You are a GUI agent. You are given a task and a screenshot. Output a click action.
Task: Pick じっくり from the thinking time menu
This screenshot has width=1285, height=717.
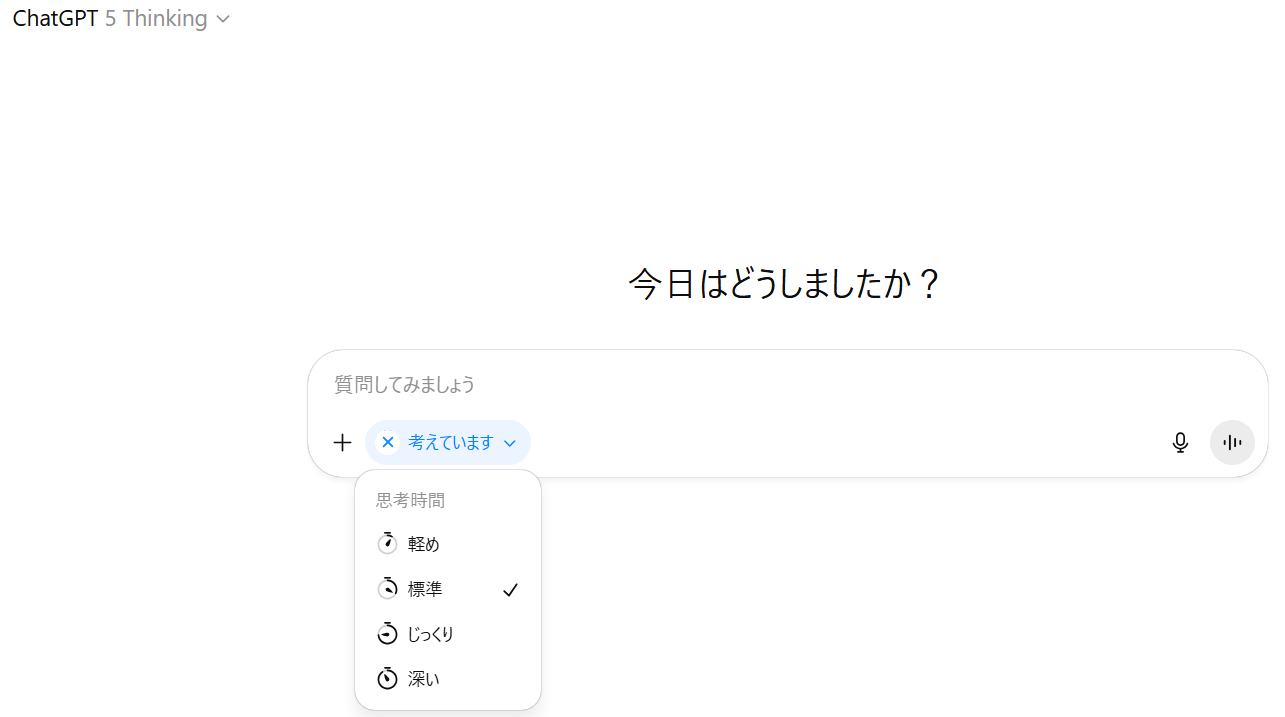431,634
